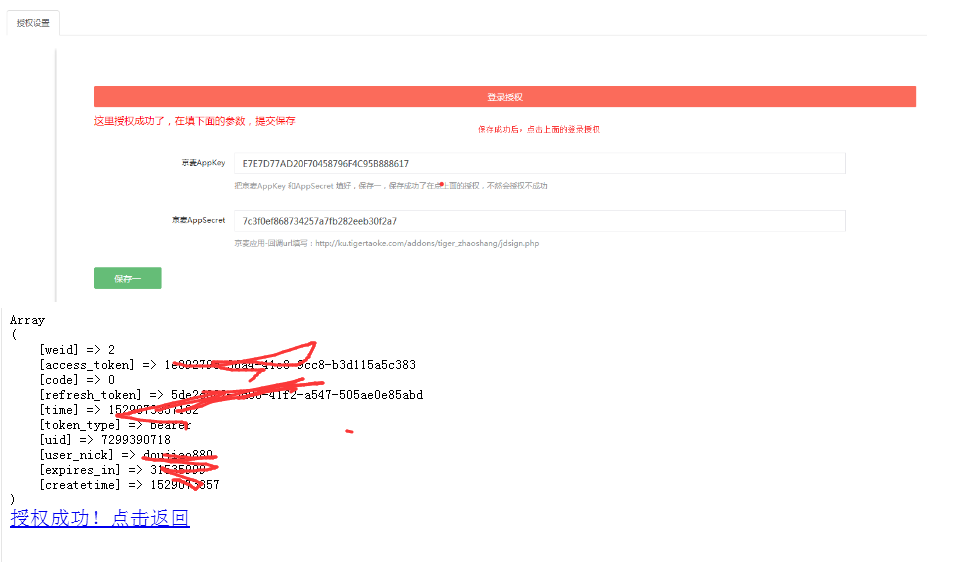Click the red 登录授权 button
Screen dimensions: 979x562
[x=504, y=97]
